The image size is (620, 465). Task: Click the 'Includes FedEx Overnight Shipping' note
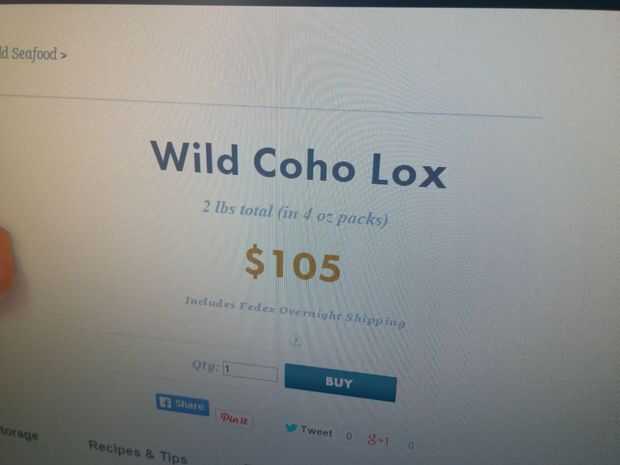coord(295,312)
